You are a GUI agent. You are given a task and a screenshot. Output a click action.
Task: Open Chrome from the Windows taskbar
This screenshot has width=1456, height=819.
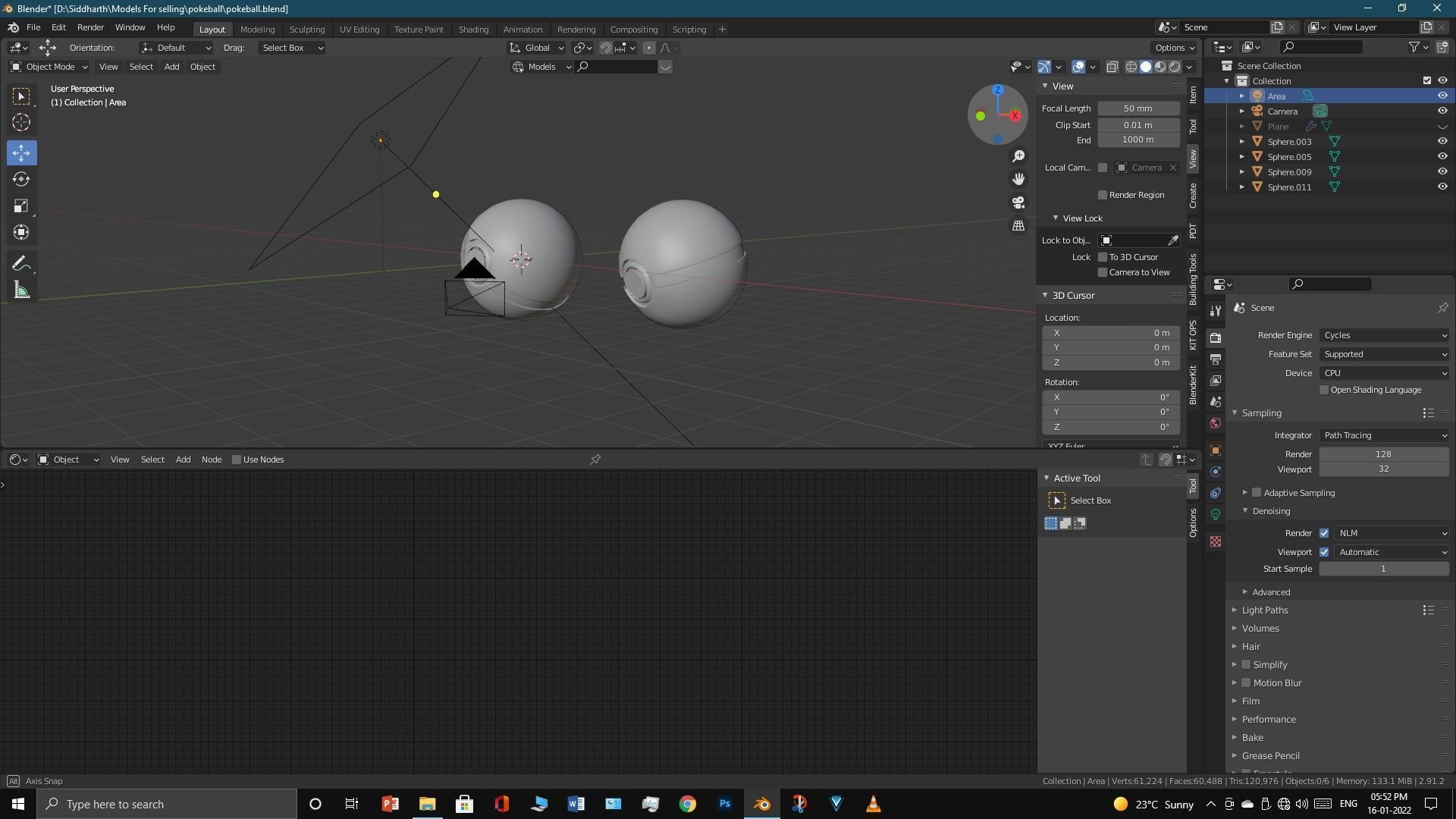[x=688, y=804]
